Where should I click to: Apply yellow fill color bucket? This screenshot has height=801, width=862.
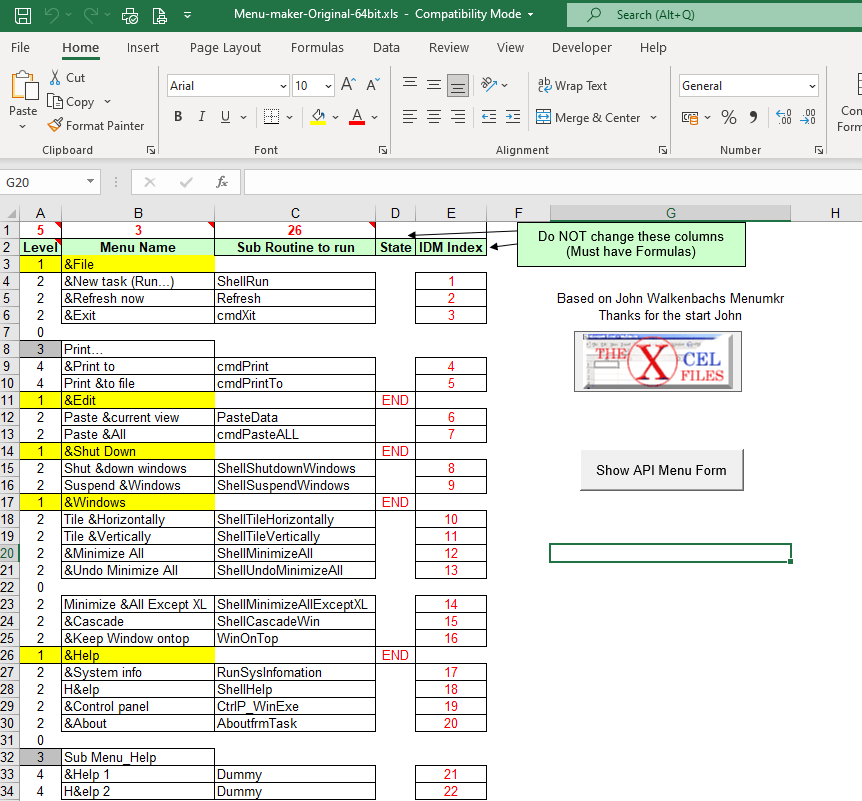pos(318,117)
